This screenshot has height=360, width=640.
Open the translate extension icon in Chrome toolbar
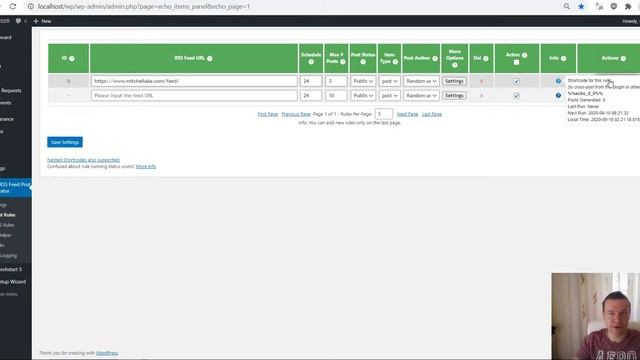click(x=599, y=7)
